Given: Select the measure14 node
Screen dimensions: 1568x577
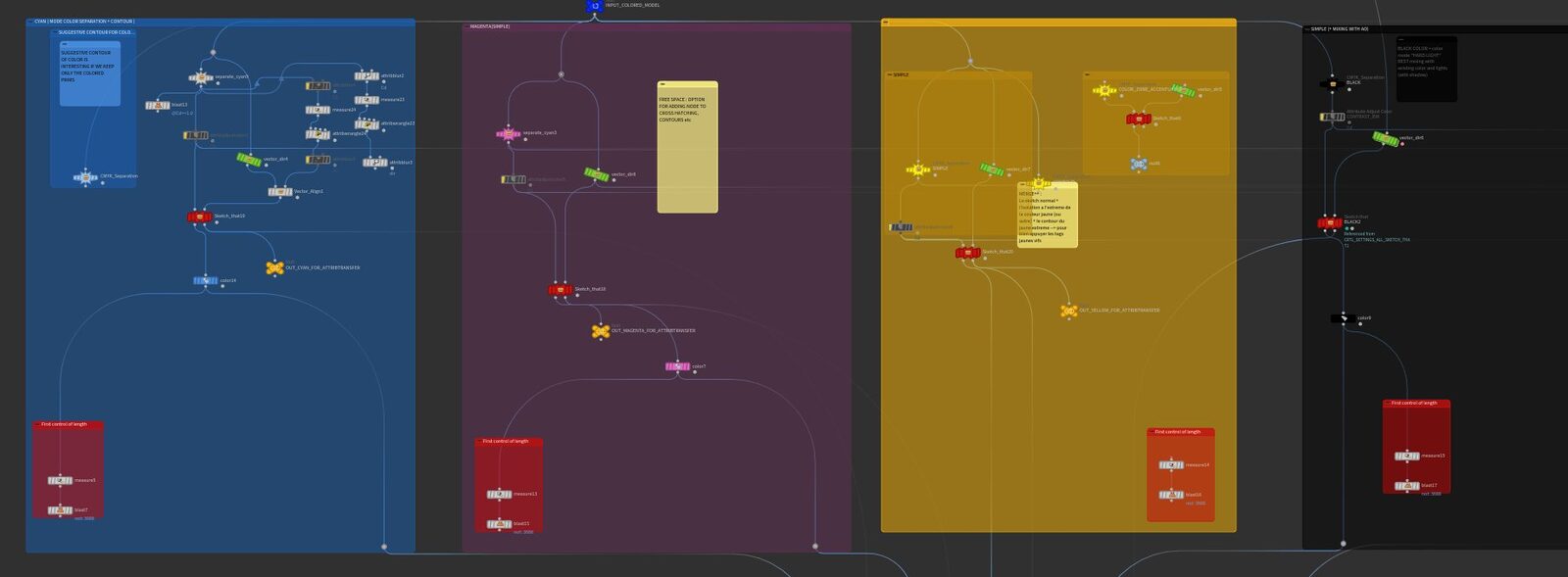Looking at the screenshot, I should pyautogui.click(x=1172, y=465).
